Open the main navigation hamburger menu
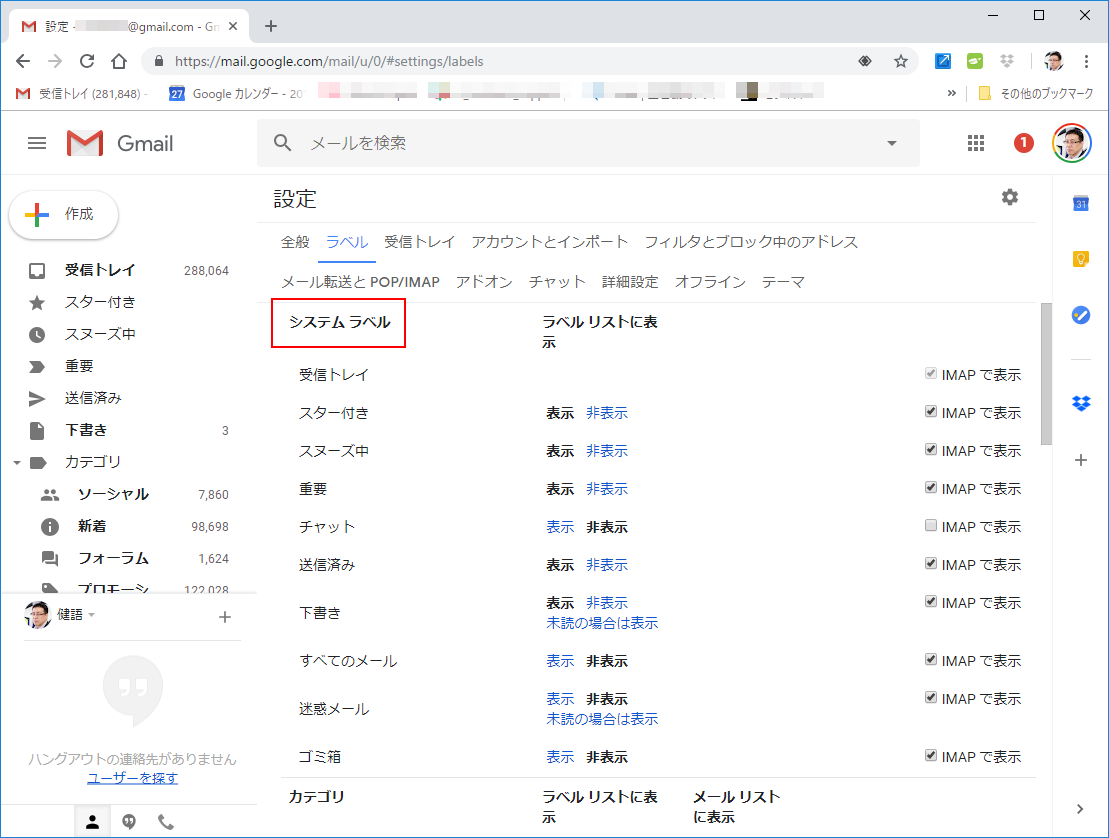 pos(36,143)
